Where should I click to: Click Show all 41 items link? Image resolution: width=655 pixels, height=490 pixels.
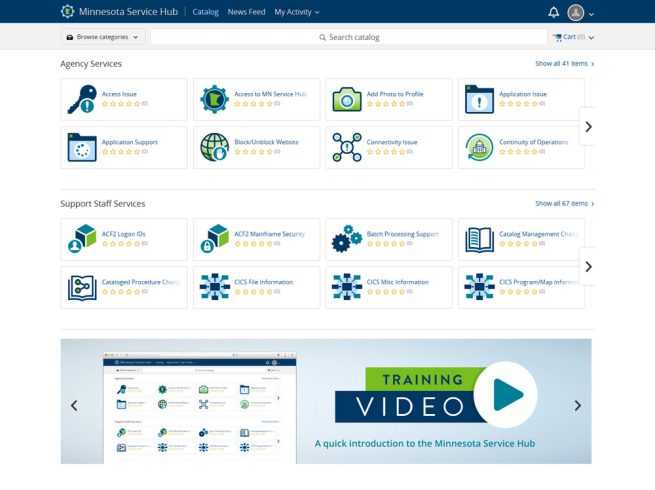coord(565,63)
